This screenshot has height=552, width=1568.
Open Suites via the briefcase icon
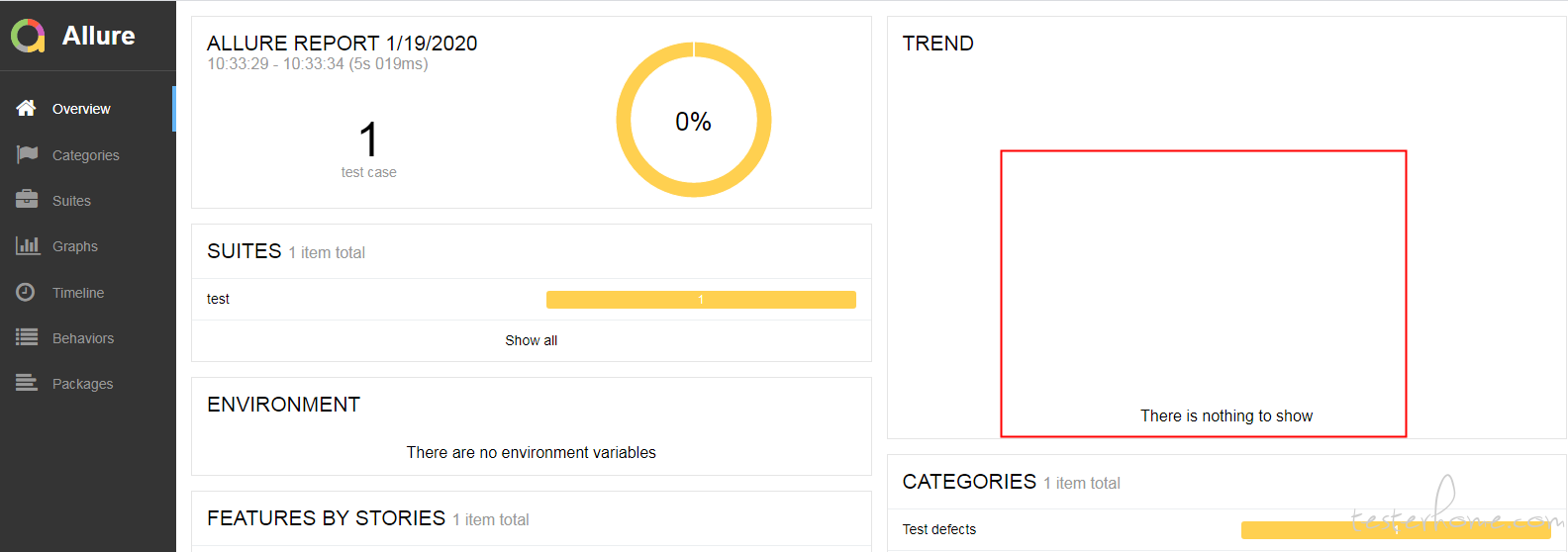pos(27,200)
